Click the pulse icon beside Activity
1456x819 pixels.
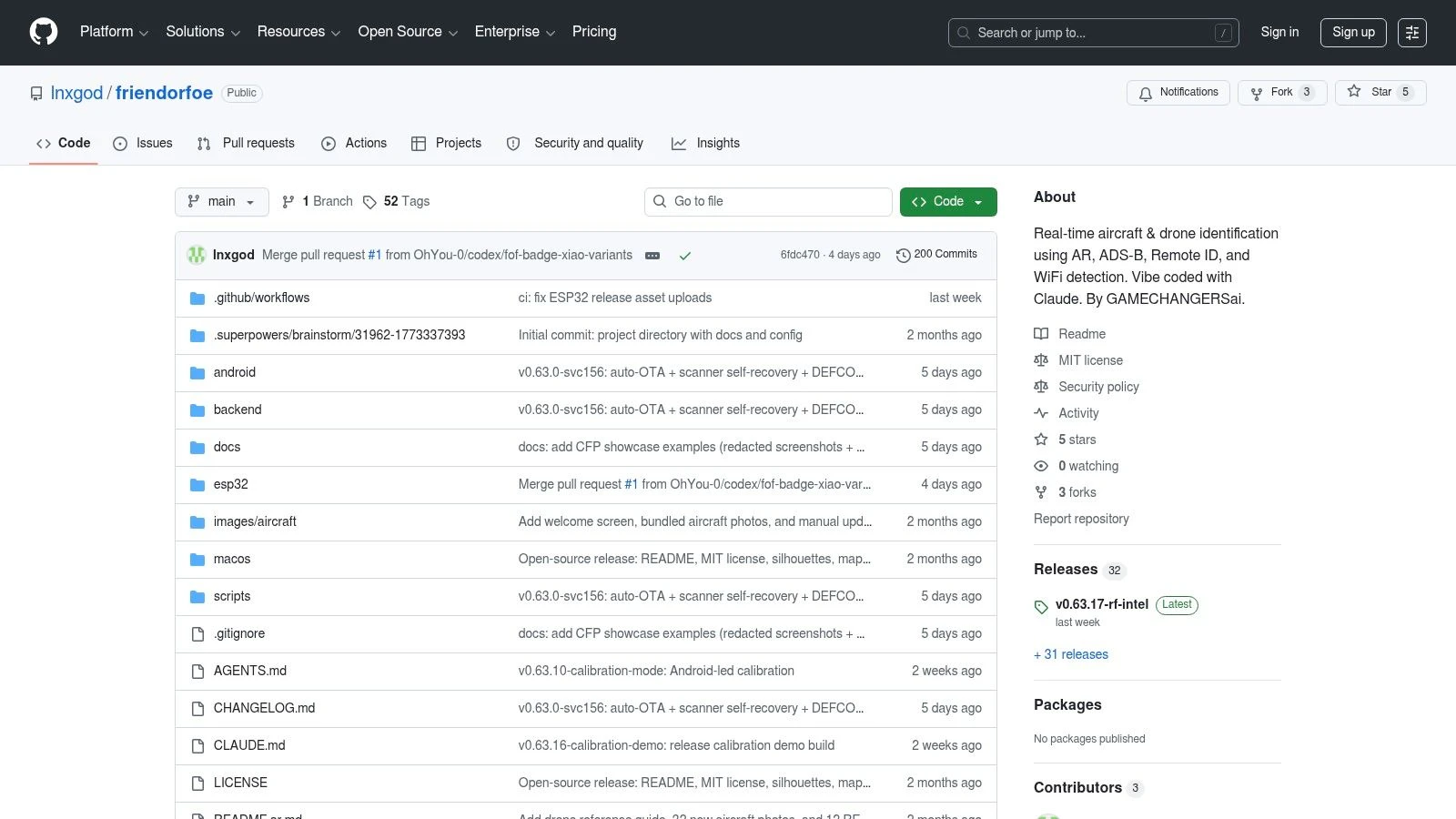1041,413
